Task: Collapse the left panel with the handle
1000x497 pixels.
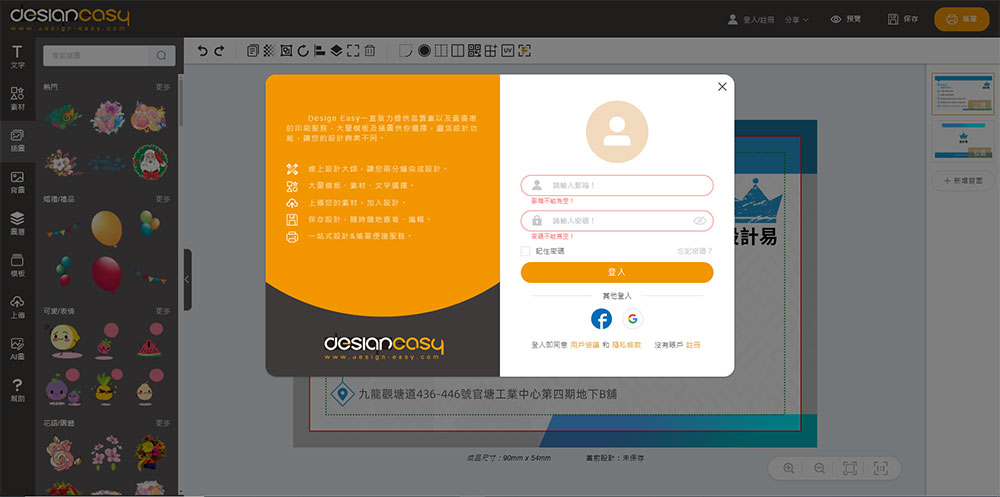Action: click(187, 280)
